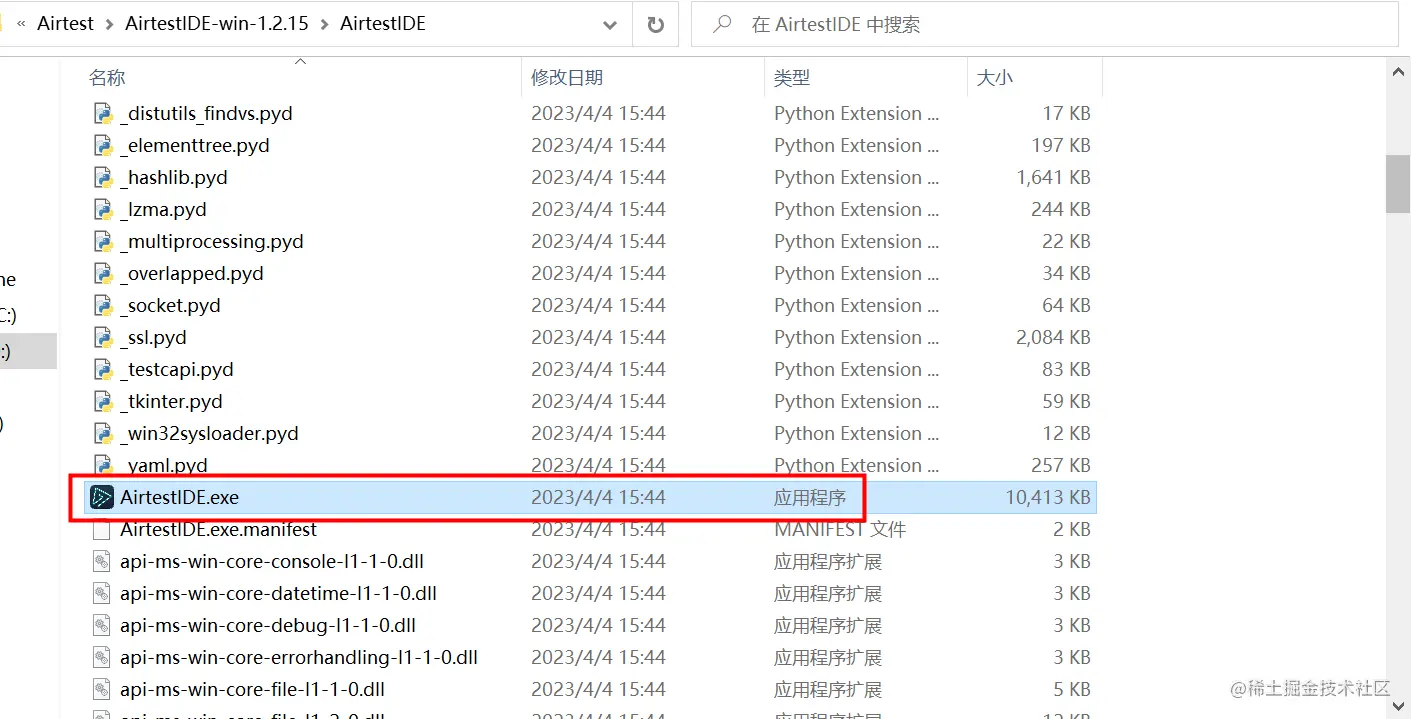Select file name _overlapped.pyd
Viewport: 1411px width, 719px height.
pos(192,274)
